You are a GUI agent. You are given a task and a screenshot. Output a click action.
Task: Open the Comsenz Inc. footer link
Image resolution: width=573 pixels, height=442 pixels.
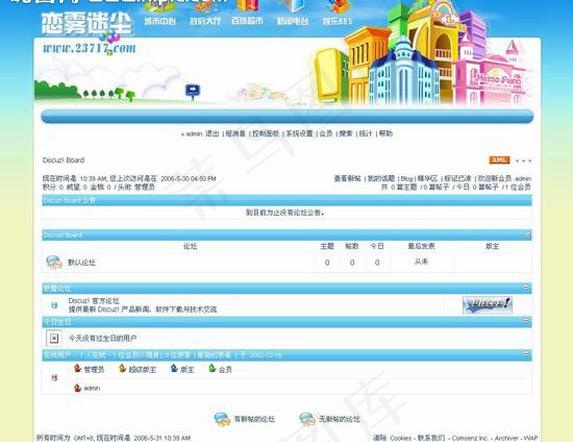point(470,438)
